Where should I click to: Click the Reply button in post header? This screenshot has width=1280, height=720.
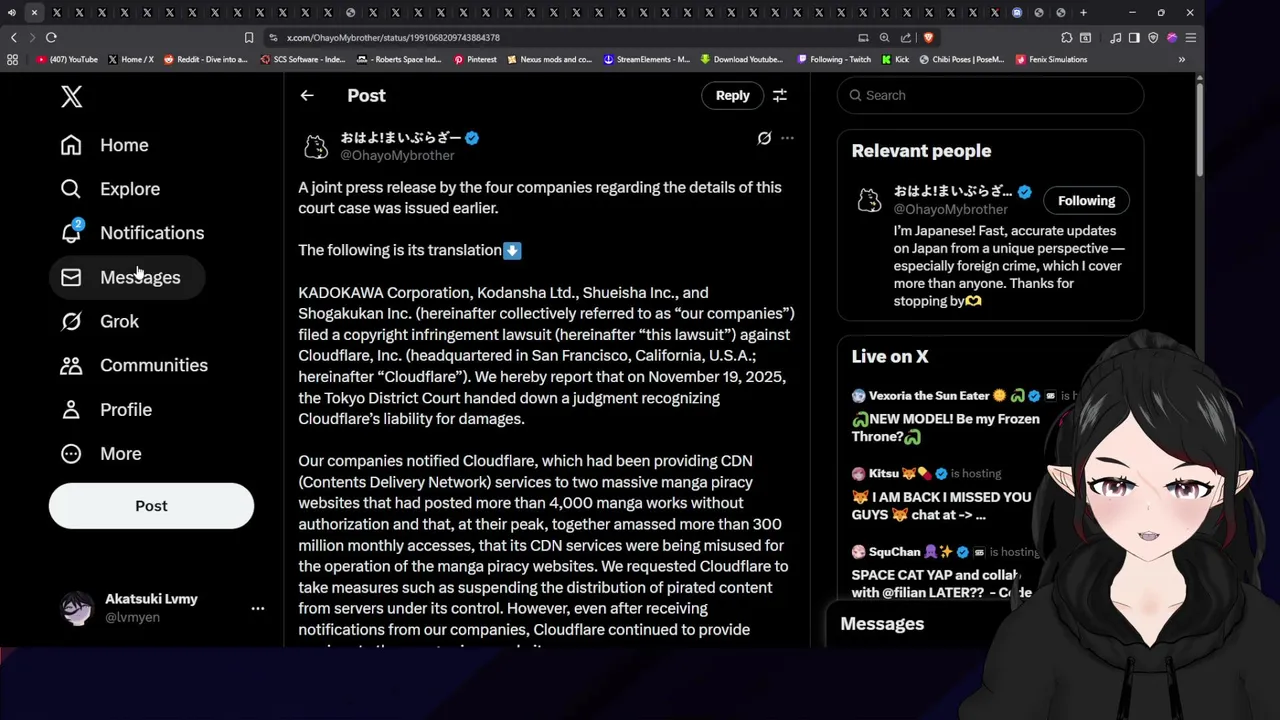[x=732, y=95]
